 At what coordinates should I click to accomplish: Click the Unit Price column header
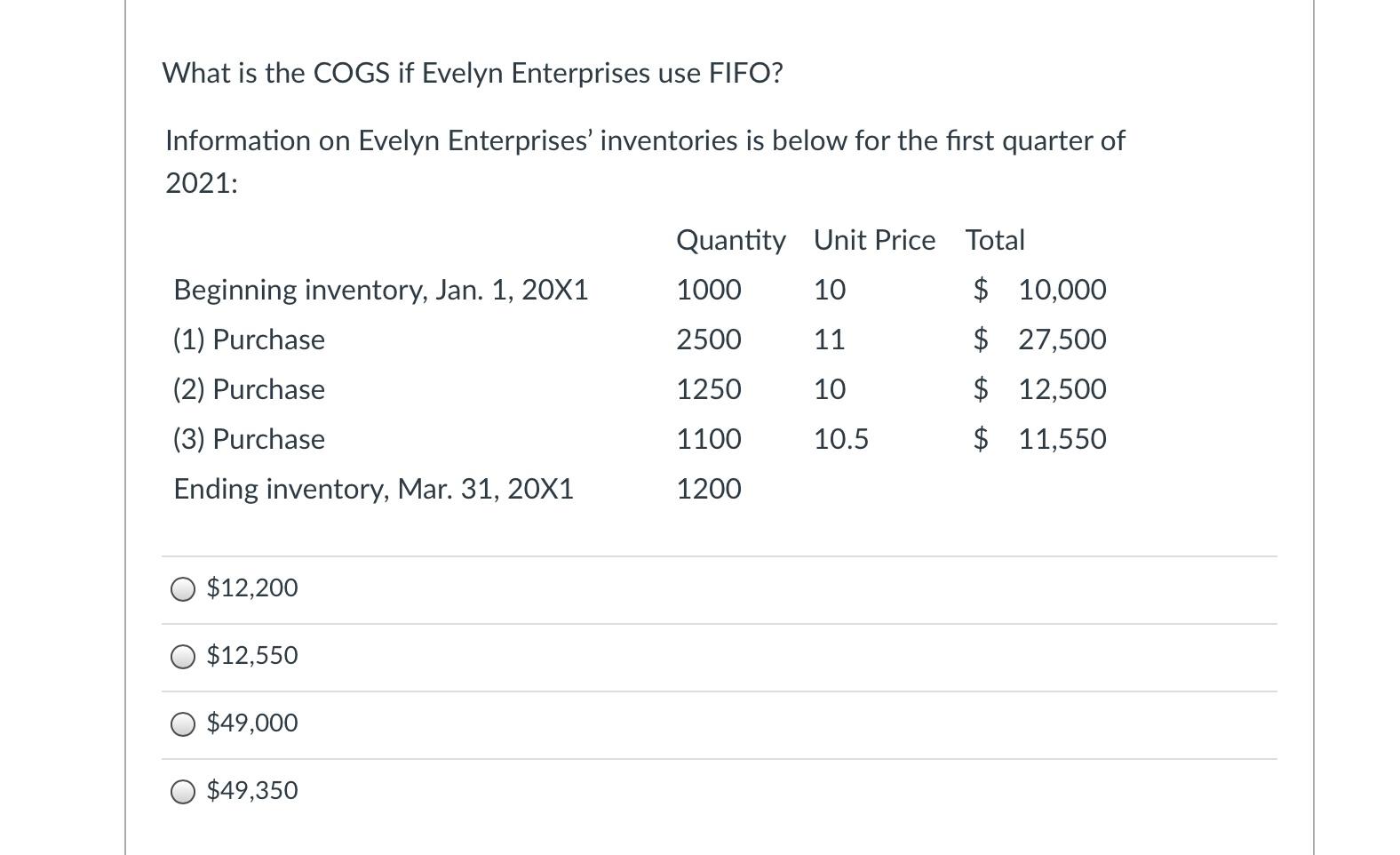(874, 239)
